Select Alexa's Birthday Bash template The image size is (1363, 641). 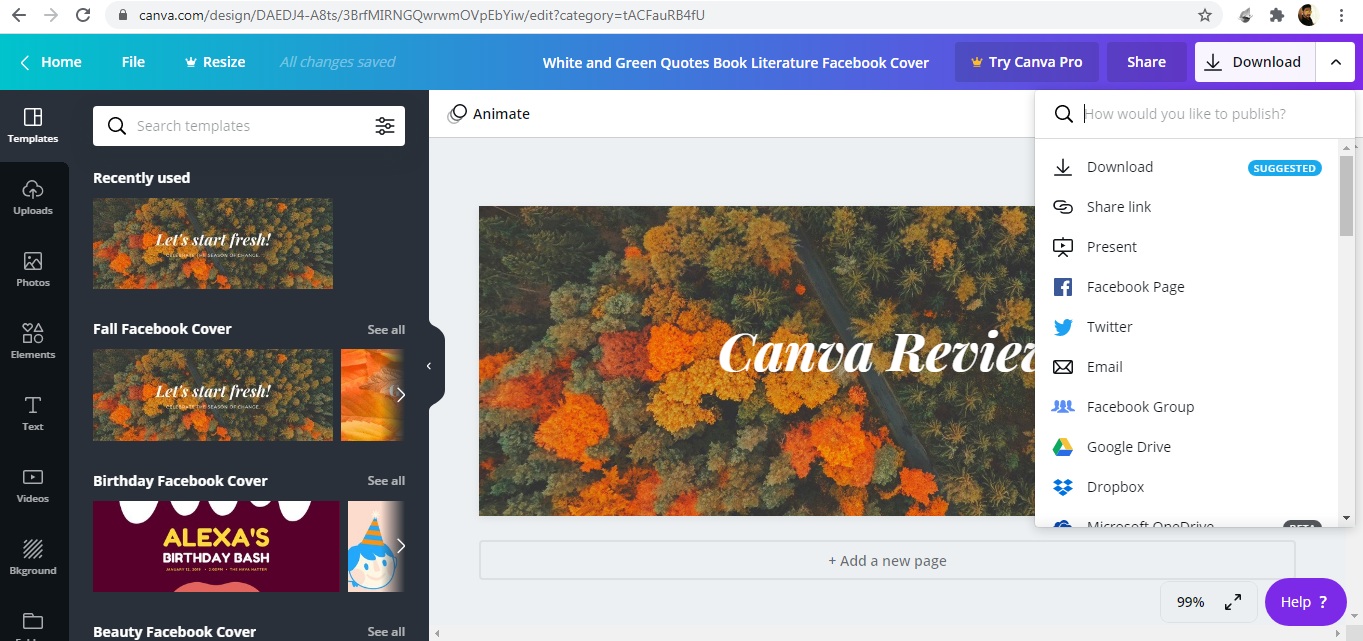[x=216, y=546]
